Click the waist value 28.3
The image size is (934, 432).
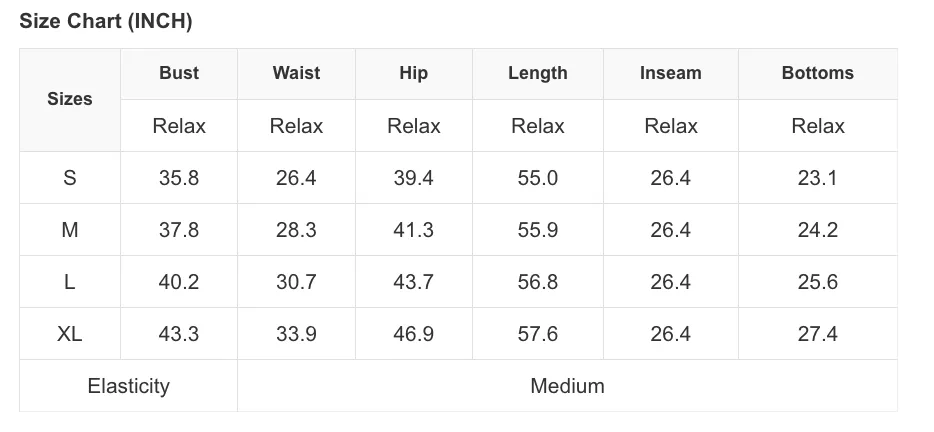296,229
